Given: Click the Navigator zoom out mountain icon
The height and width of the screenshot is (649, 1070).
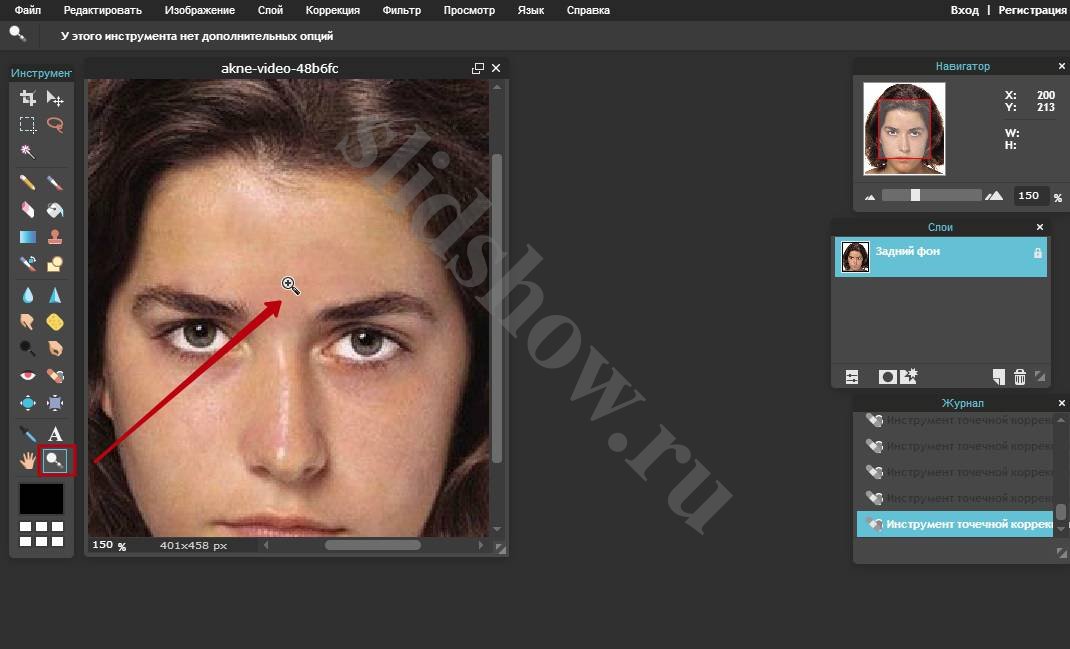Looking at the screenshot, I should [x=870, y=197].
